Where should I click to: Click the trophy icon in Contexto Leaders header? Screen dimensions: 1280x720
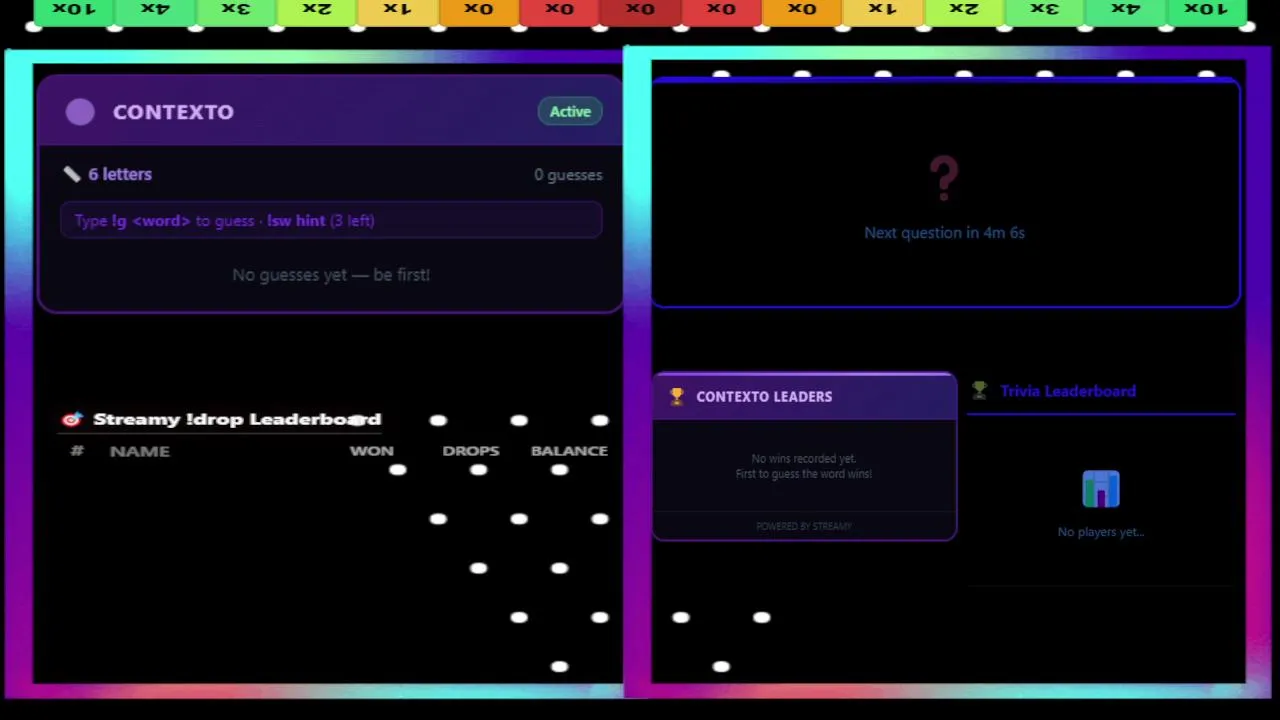click(x=677, y=396)
